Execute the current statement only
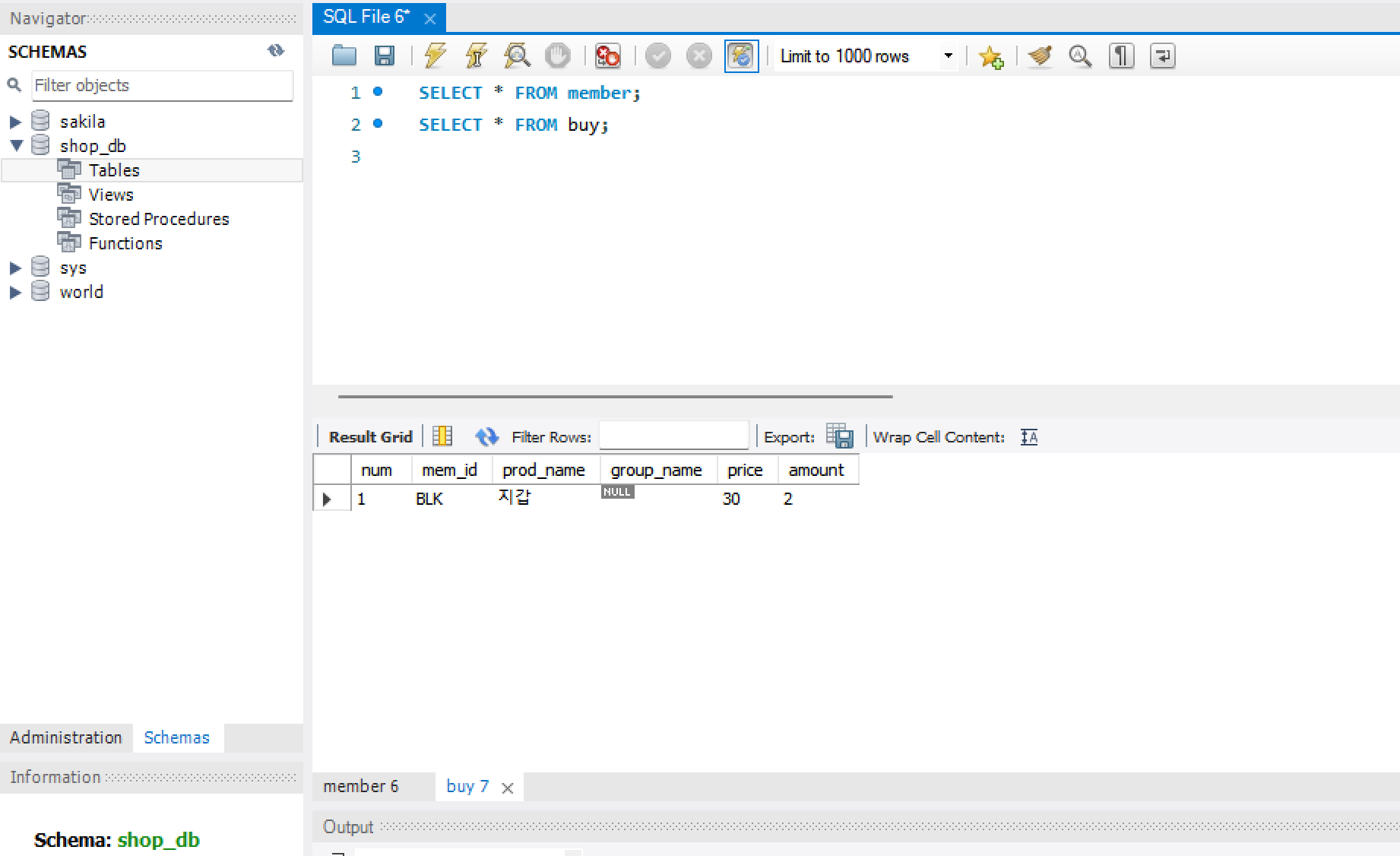 coord(475,55)
